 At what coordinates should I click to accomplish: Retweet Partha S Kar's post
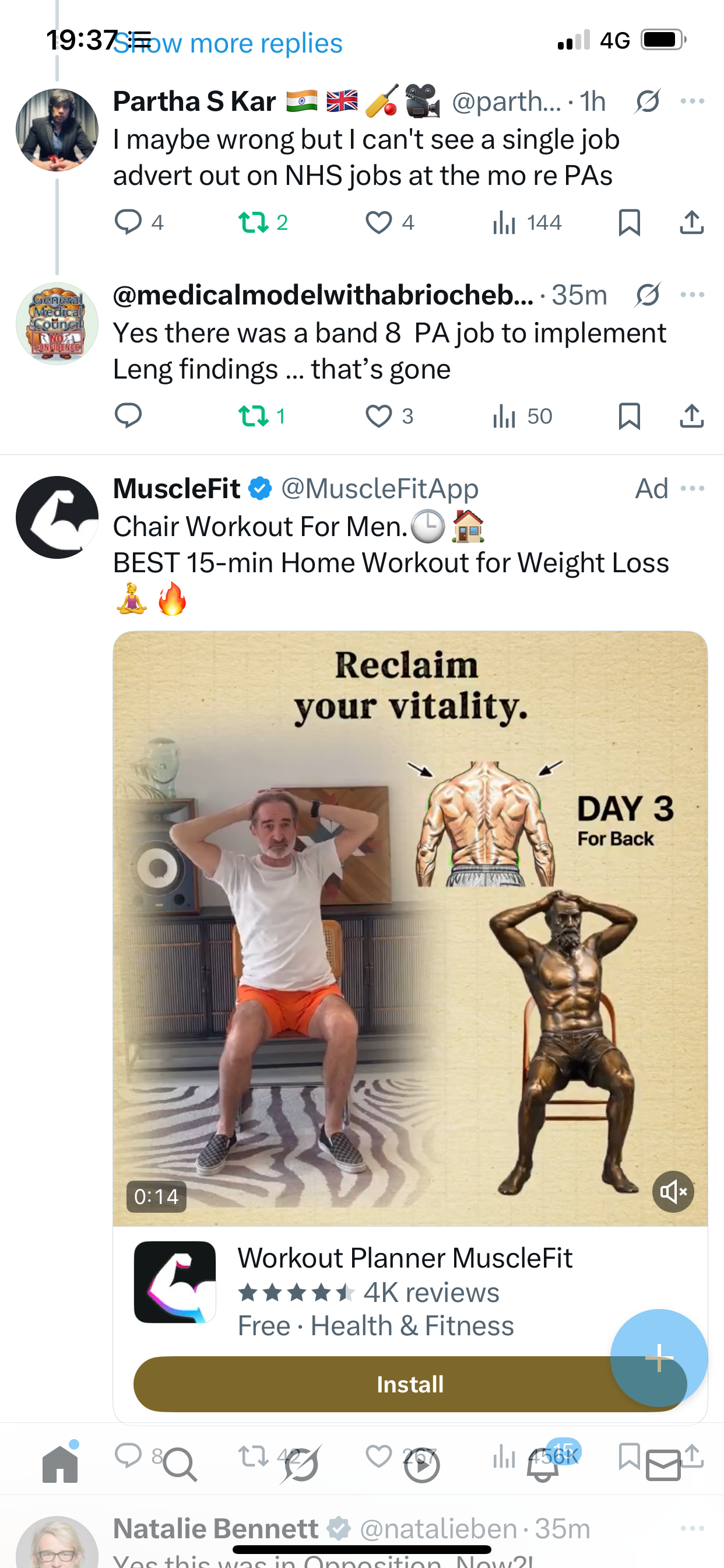tap(253, 222)
